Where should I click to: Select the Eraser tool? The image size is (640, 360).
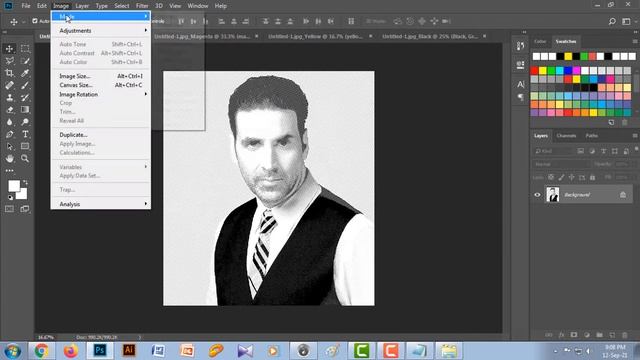(x=9, y=110)
